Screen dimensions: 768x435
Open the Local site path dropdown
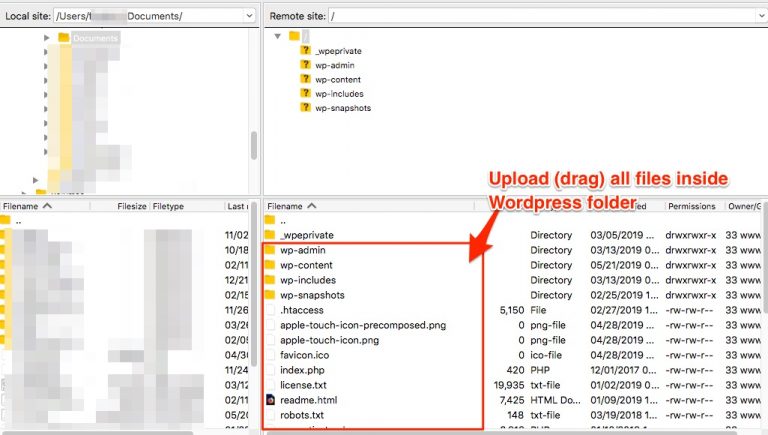click(249, 16)
